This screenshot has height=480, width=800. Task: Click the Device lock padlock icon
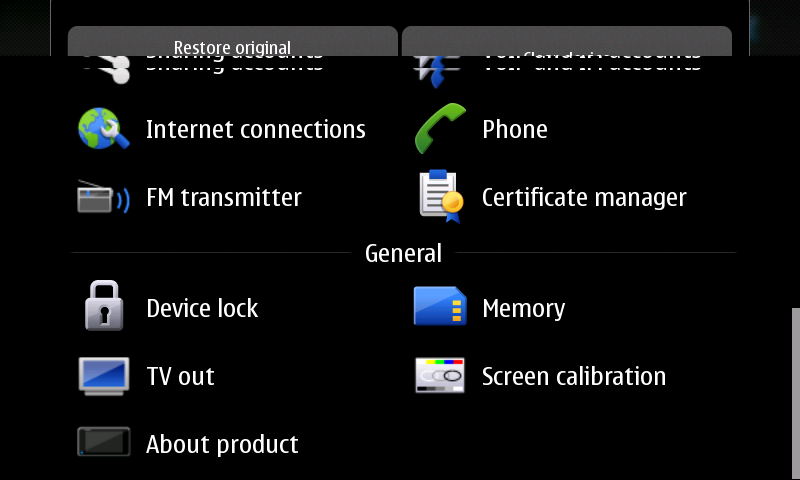104,306
